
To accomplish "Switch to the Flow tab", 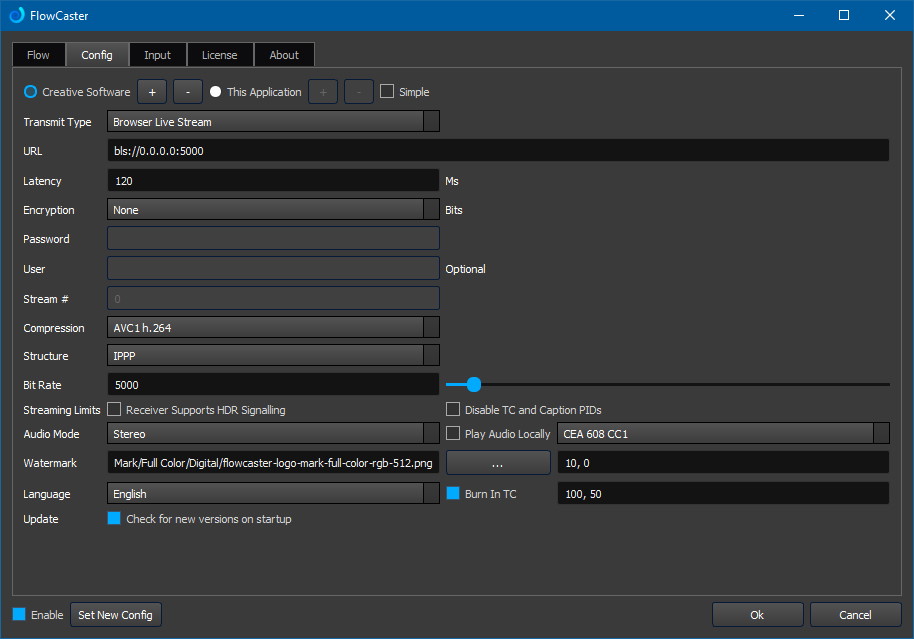I will click(38, 55).
